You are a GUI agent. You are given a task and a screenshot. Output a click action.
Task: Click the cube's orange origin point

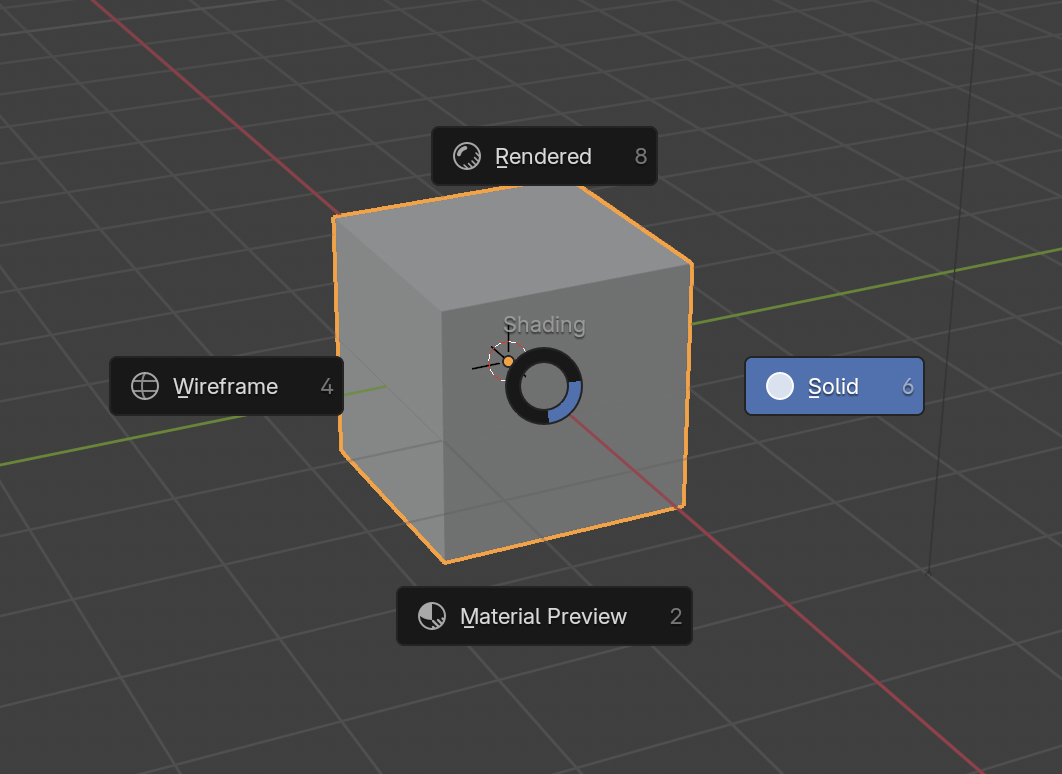[x=508, y=362]
